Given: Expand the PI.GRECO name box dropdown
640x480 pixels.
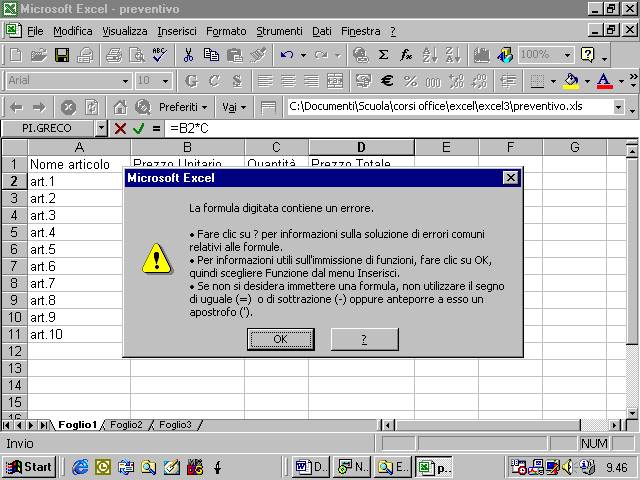Looking at the screenshot, I should 101,129.
